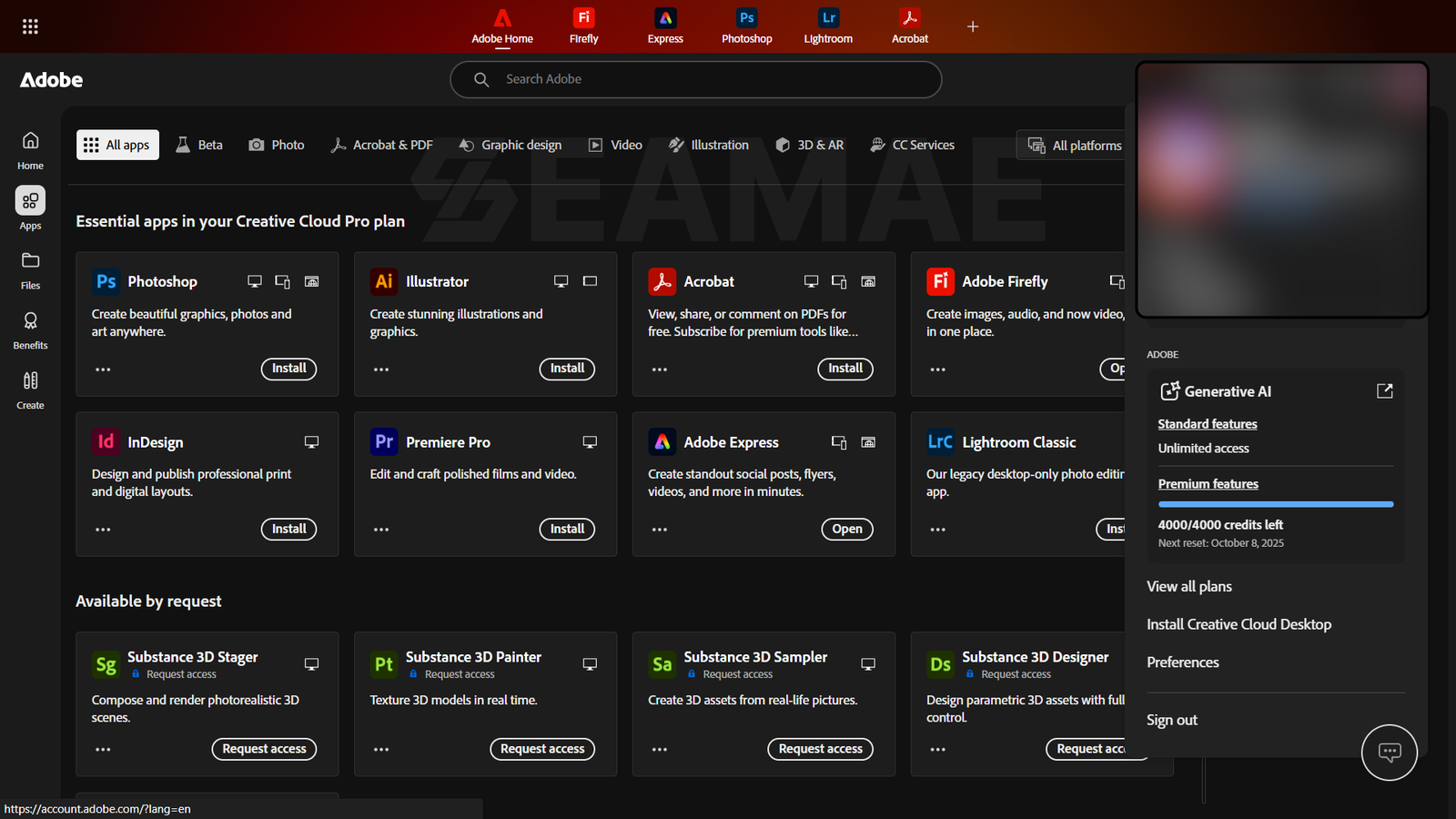
Task: Click the generative credits progress bar
Action: 1276,504
